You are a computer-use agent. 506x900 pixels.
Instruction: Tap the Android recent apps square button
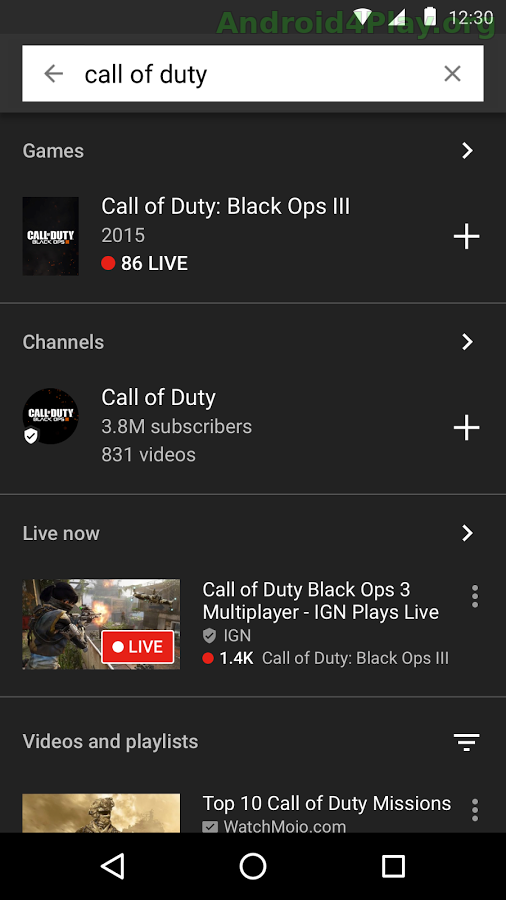click(x=394, y=866)
